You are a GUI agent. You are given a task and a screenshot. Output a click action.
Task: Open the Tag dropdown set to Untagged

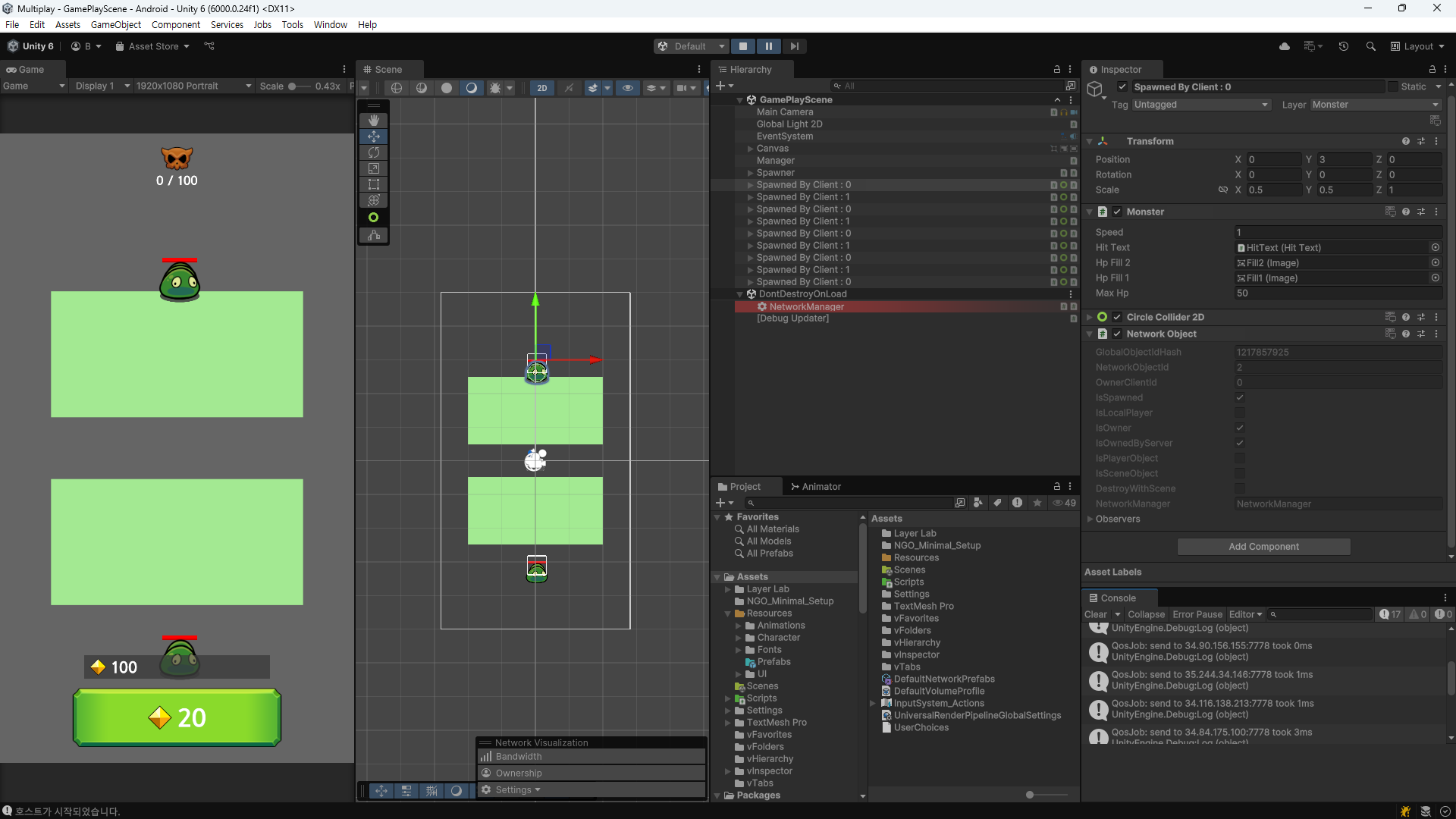pyautogui.click(x=1201, y=105)
